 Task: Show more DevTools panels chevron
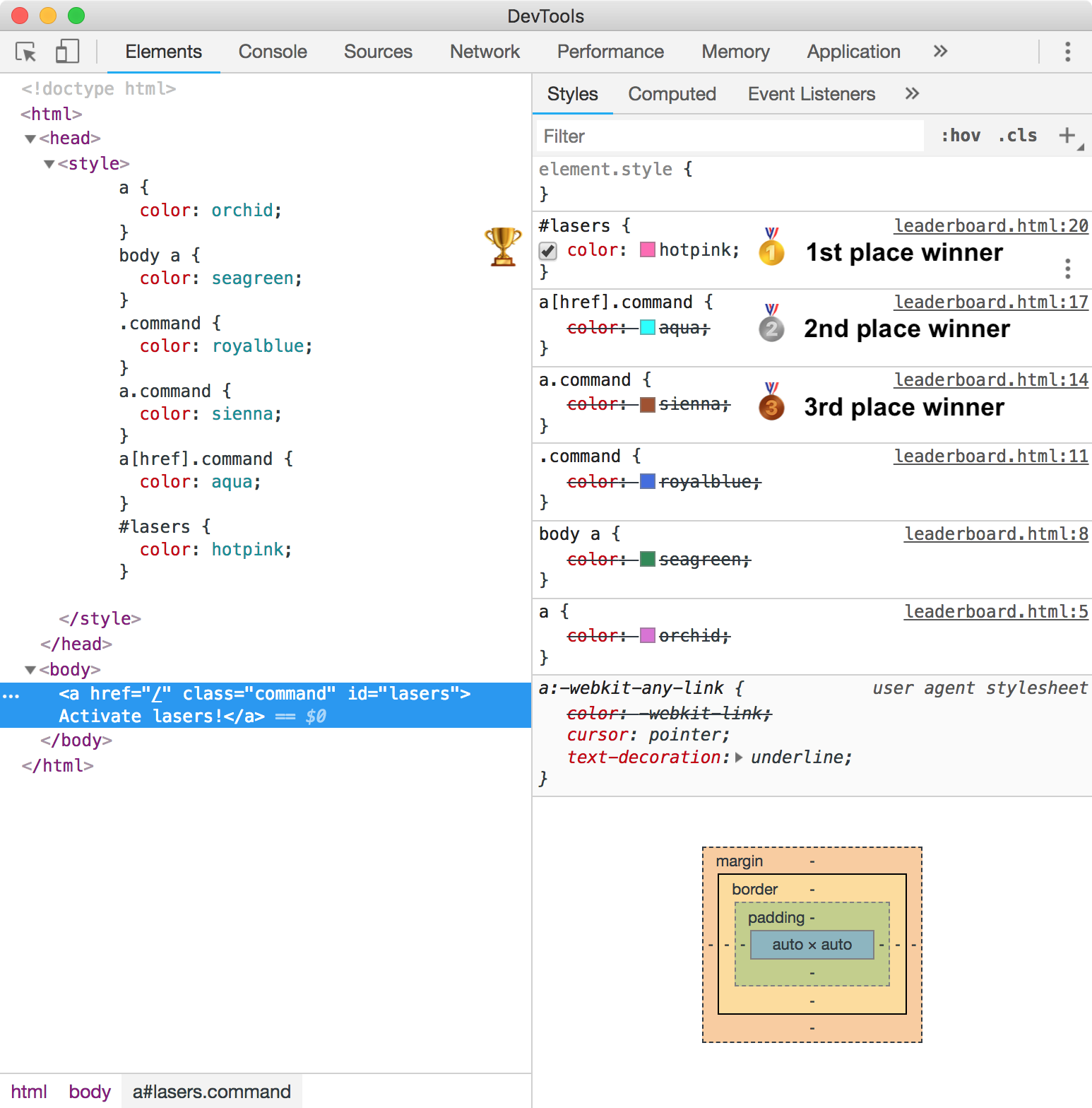click(x=940, y=52)
